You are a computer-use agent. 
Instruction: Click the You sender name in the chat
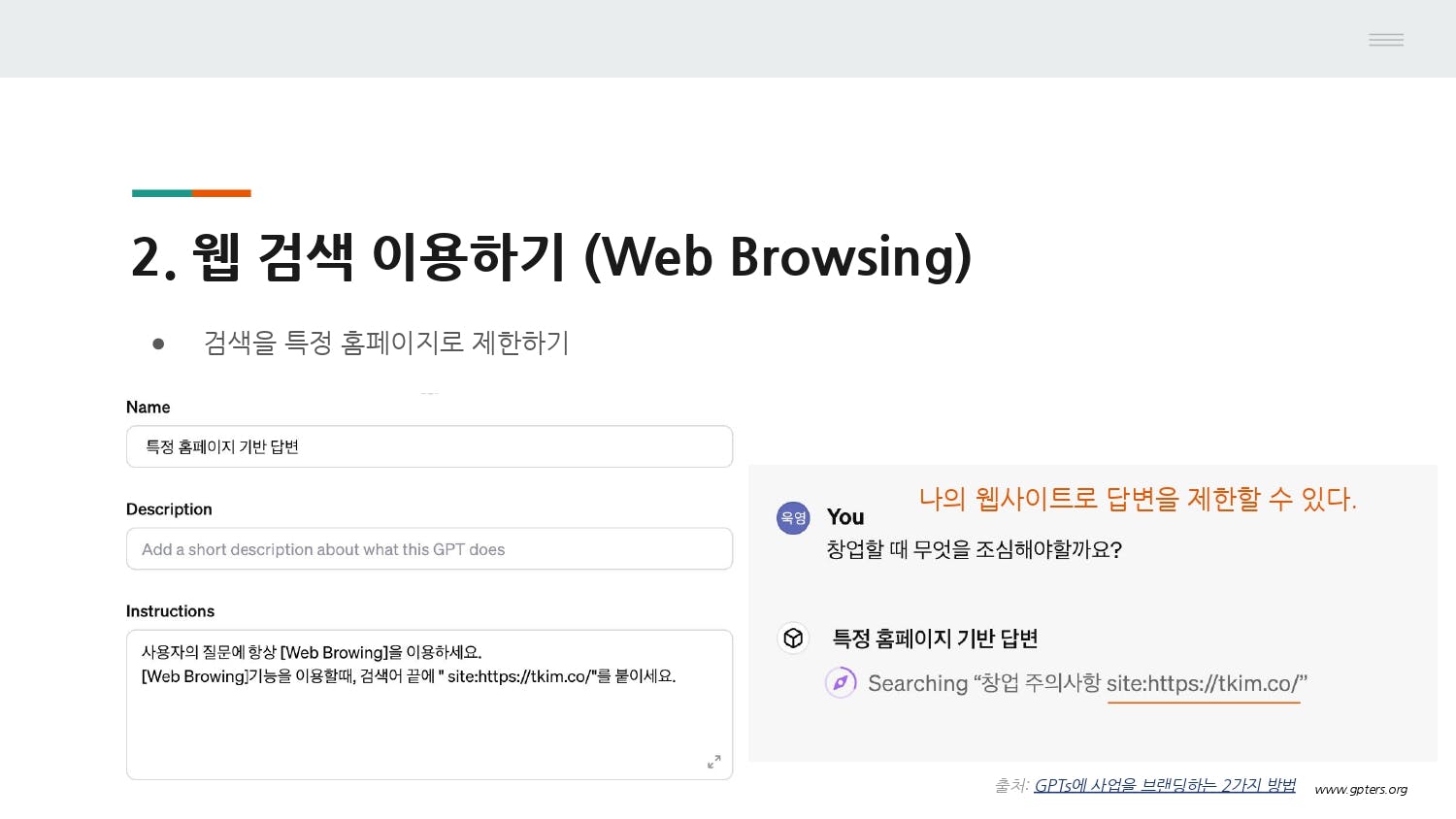coord(844,517)
